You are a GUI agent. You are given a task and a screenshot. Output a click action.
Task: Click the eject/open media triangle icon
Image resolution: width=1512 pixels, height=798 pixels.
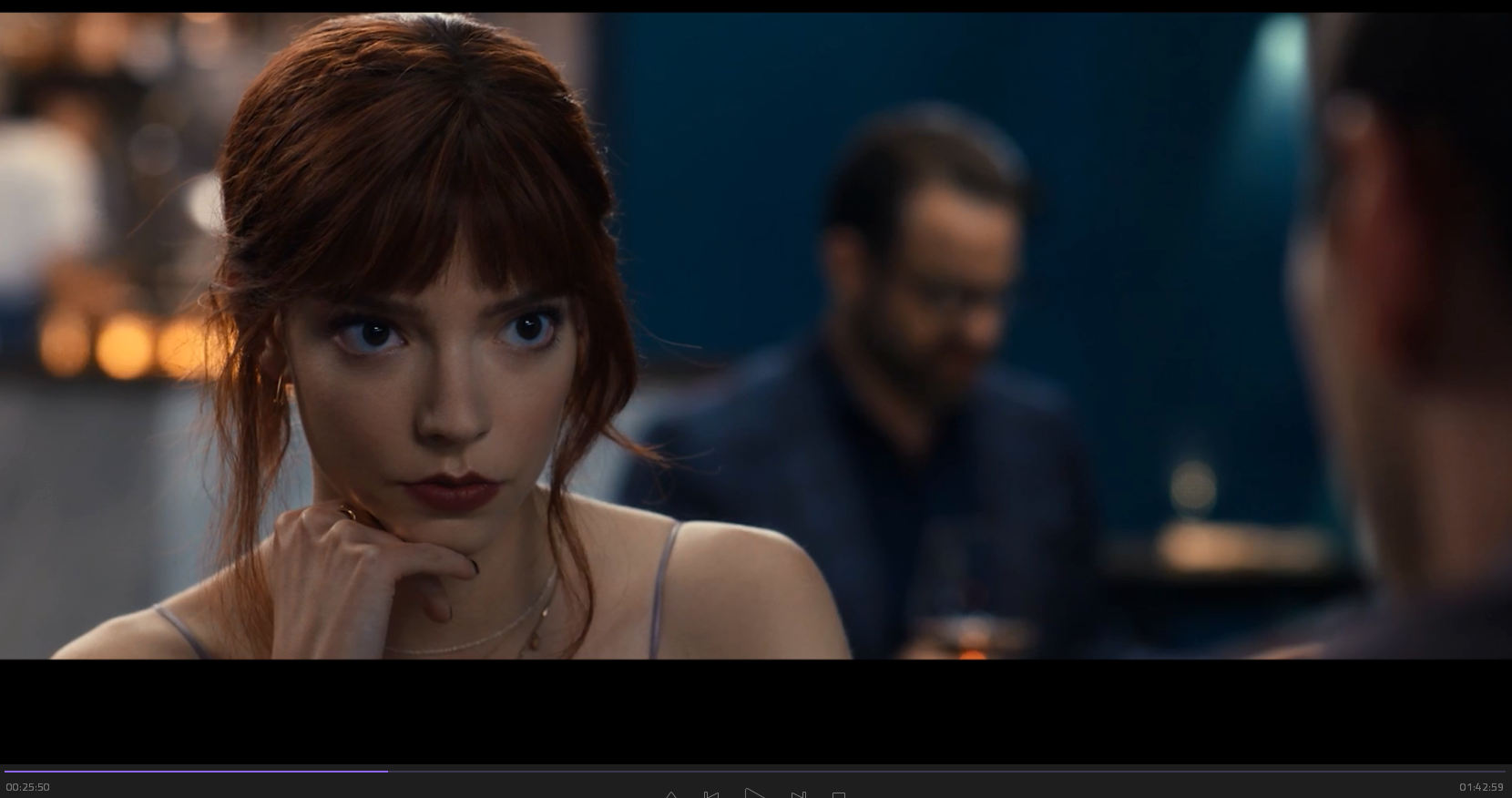pyautogui.click(x=671, y=795)
